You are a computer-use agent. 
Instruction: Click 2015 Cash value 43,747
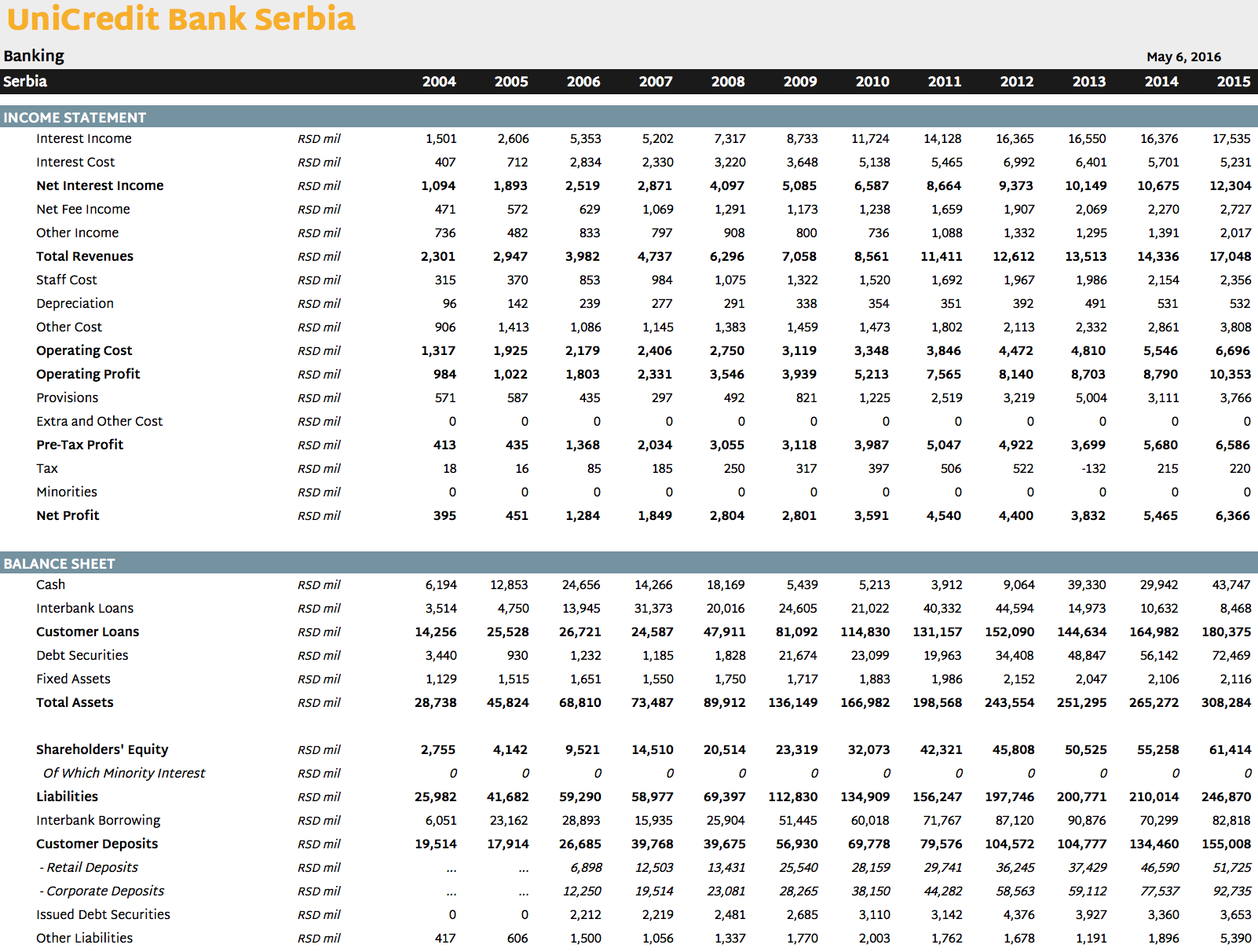1231,585
